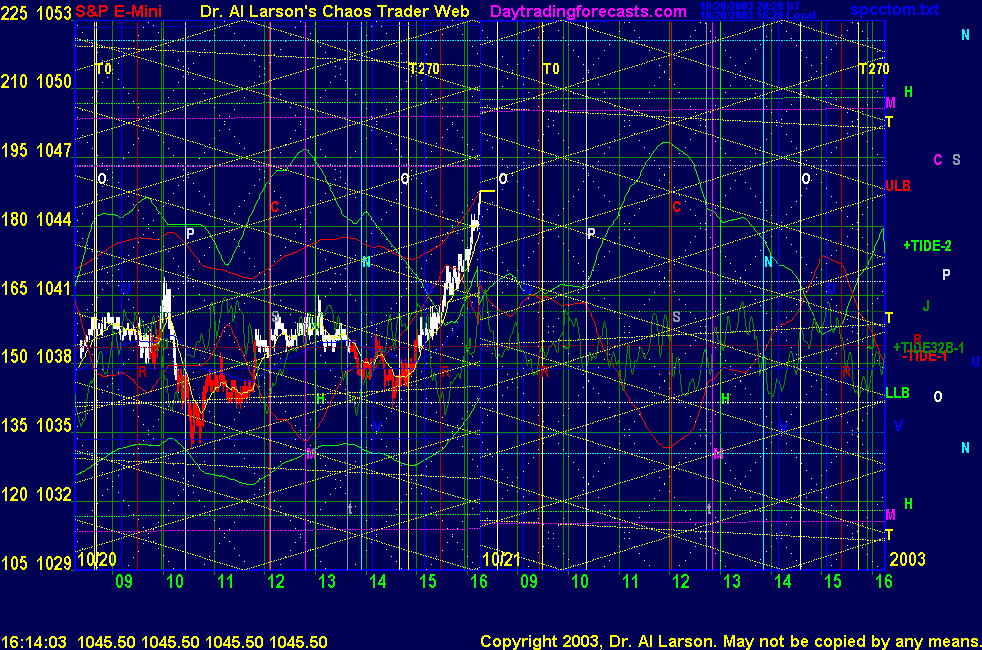Click the Copyright 2003 Dr. Al Larson notice
This screenshot has height=650, width=982.
(730, 642)
